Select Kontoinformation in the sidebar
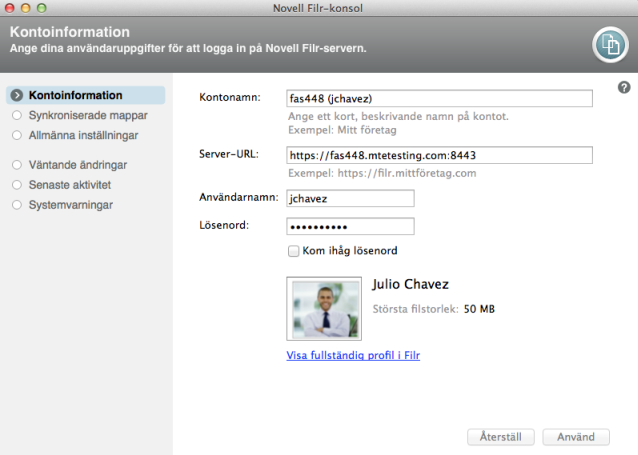The image size is (638, 455). (x=86, y=95)
